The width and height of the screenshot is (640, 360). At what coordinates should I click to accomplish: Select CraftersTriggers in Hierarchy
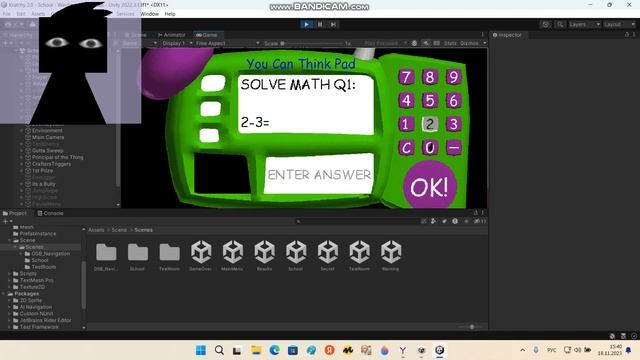coord(51,164)
